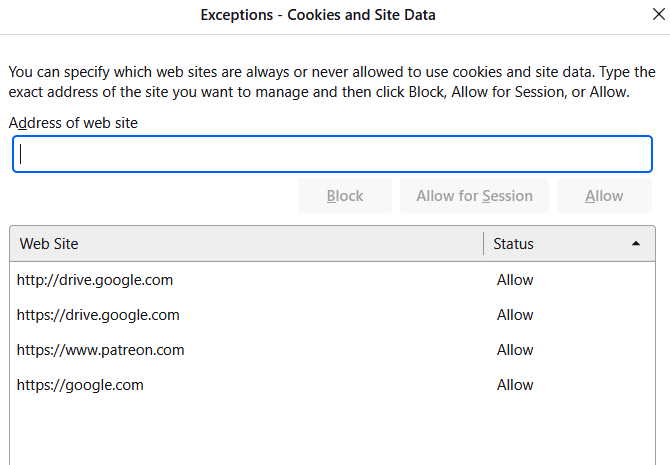Viewport: 670px width, 465px height.
Task: Toggle the sort direction arrow in Status header
Action: [x=636, y=243]
